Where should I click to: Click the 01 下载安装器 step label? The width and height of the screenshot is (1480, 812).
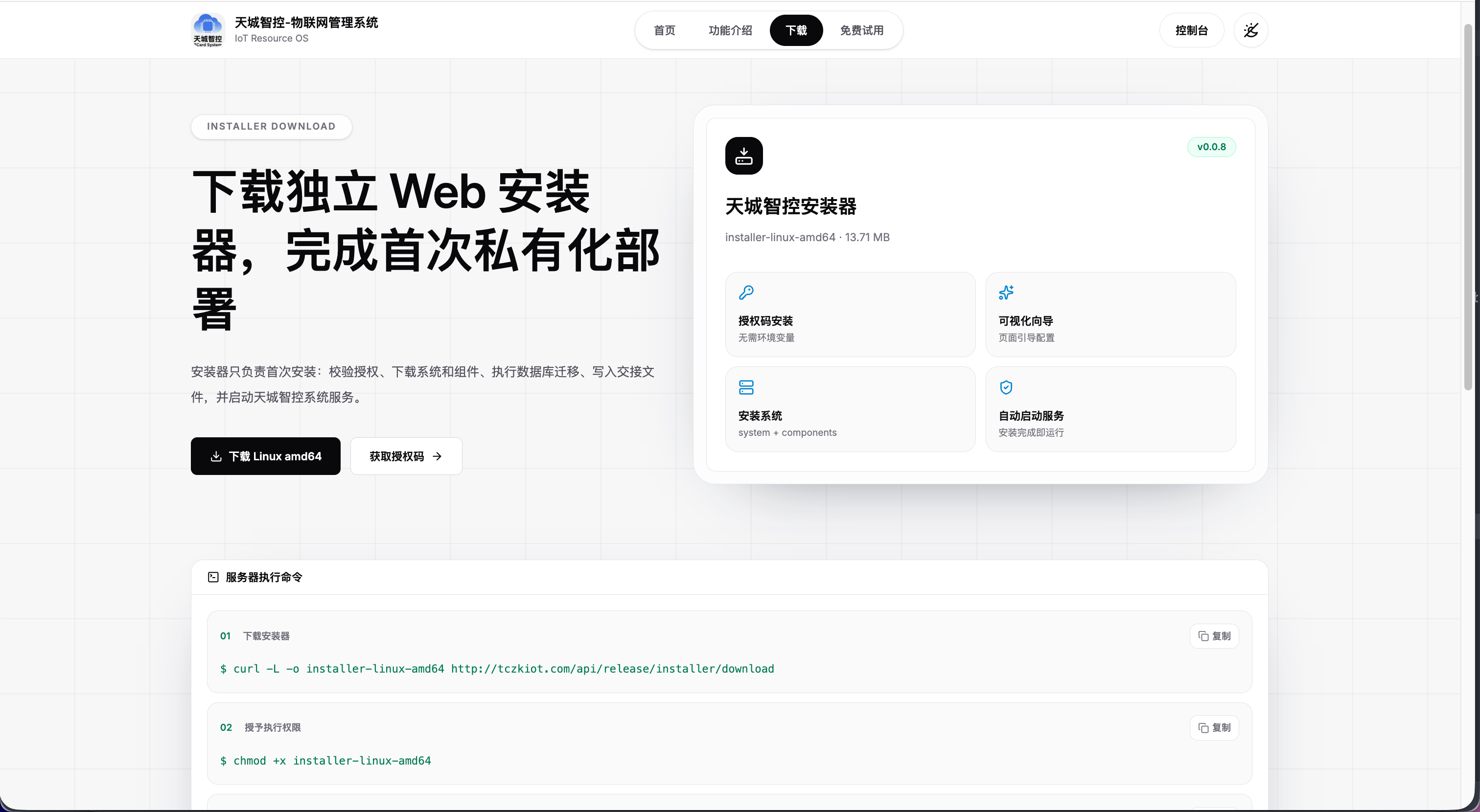click(x=254, y=636)
